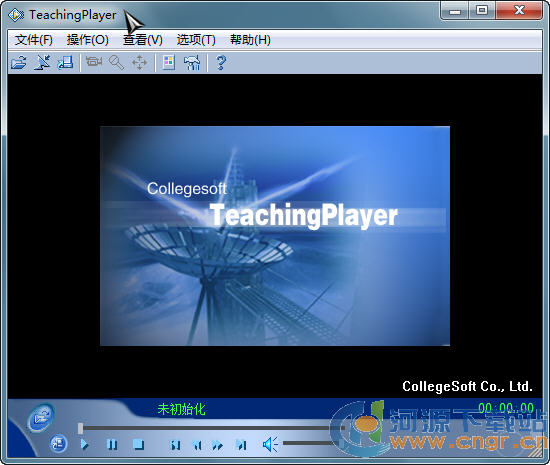This screenshot has width=550, height=465.
Task: Stop playback with the square stop button
Action: tap(139, 445)
